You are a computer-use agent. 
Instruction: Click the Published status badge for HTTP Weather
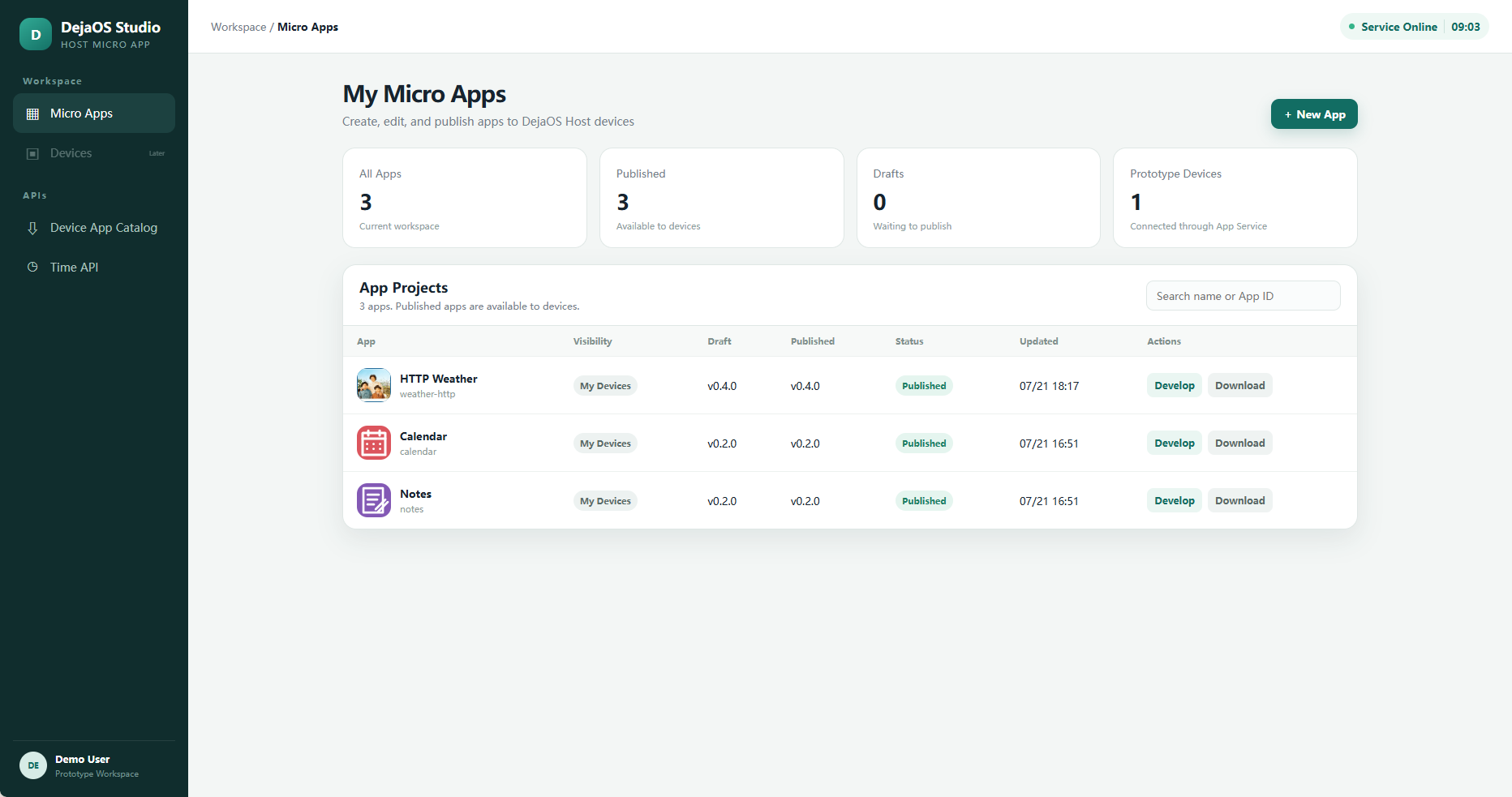(924, 386)
